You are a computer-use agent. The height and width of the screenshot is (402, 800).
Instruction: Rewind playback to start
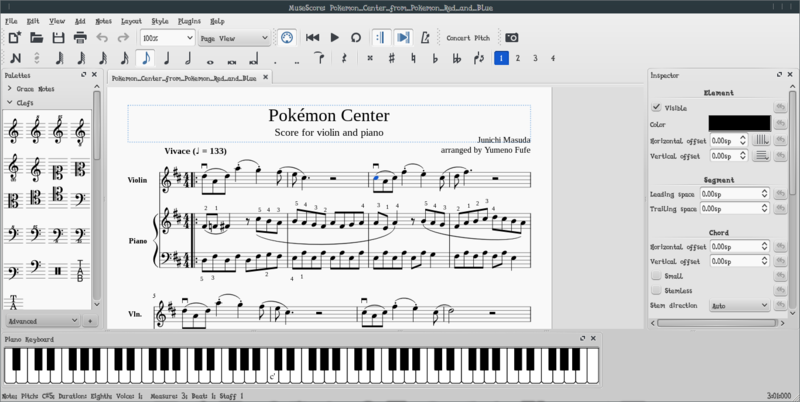click(x=312, y=37)
